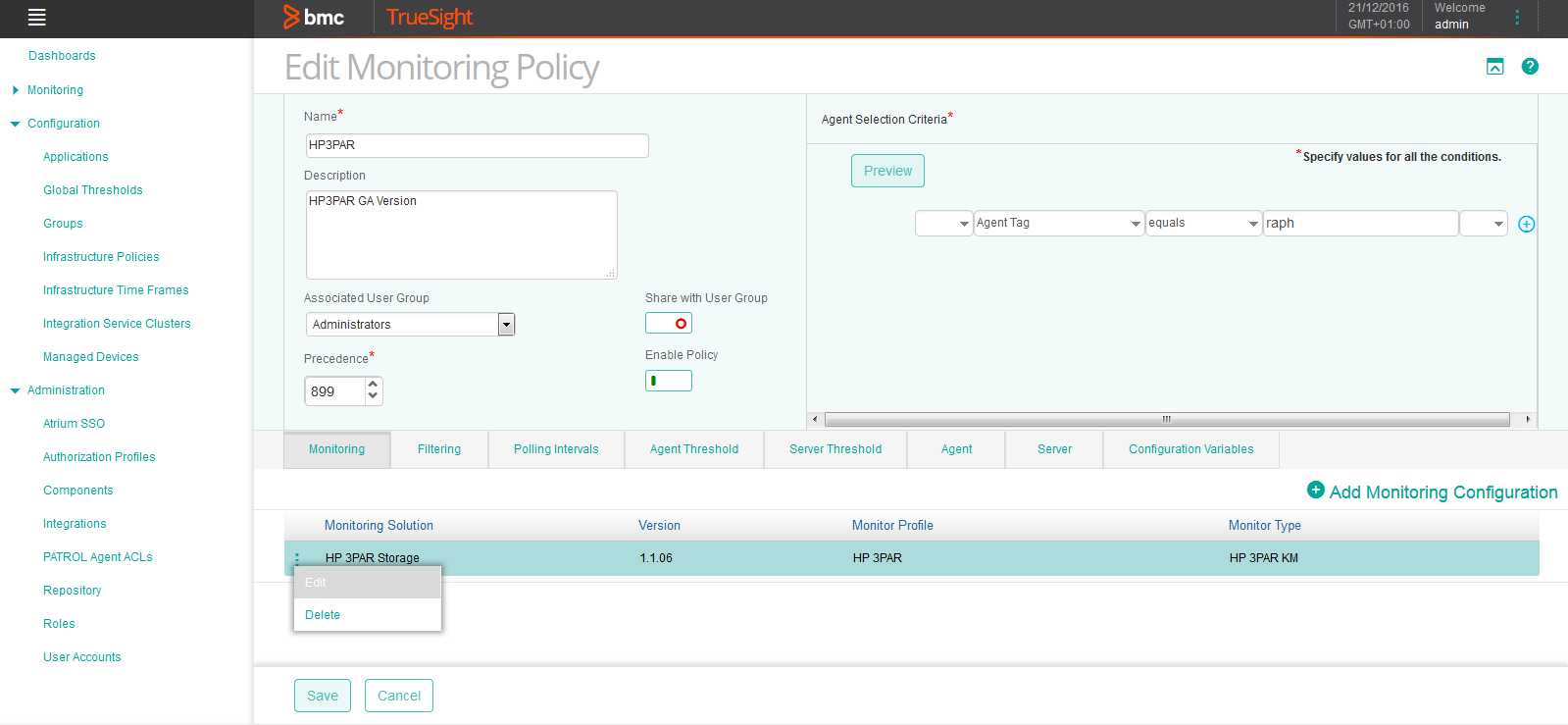Open Infrastructure Time Frames in the sidebar

click(x=116, y=290)
